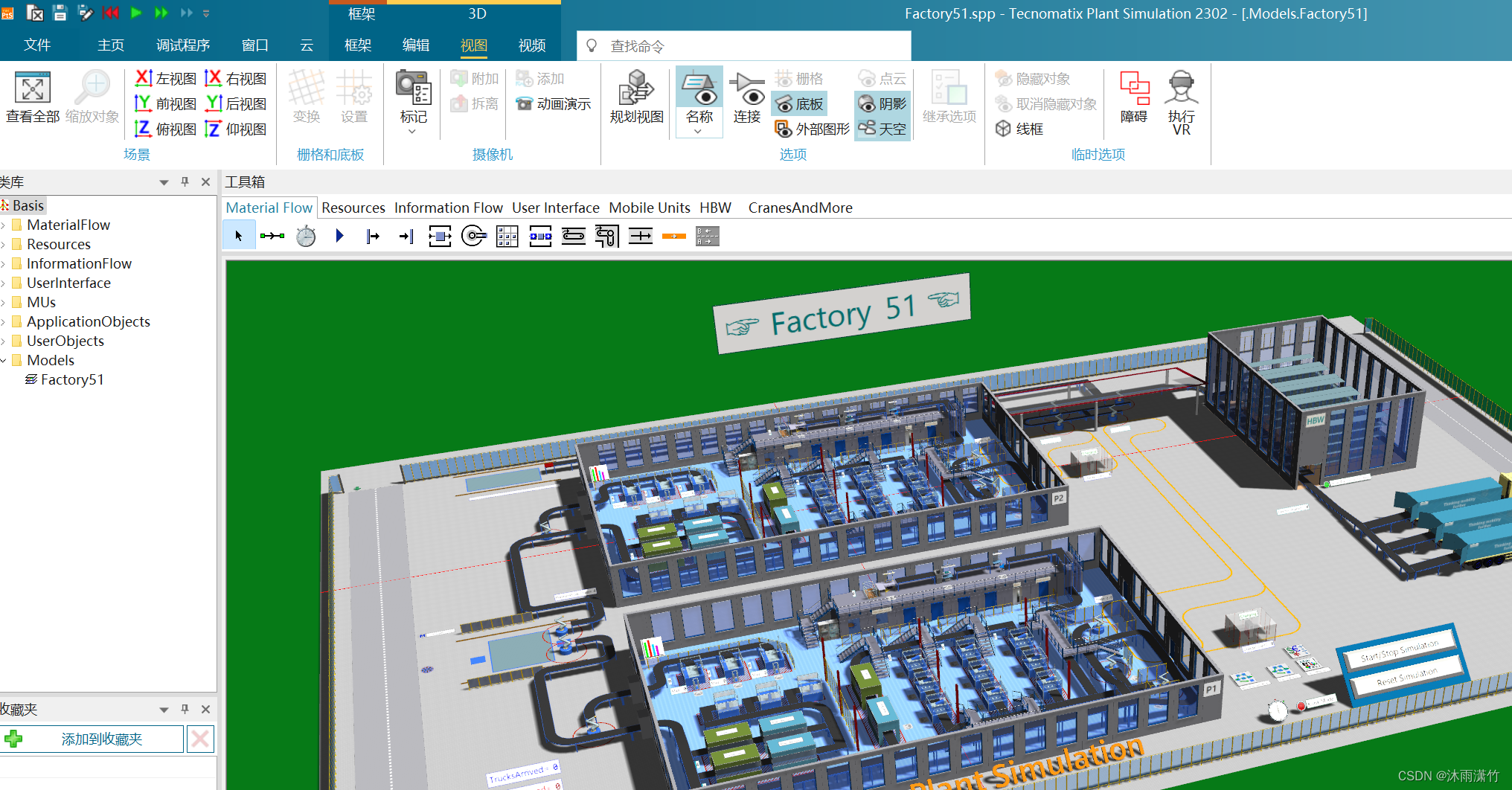Save the model with the floppy disk icon
This screenshot has height=790, width=1512.
pos(59,13)
